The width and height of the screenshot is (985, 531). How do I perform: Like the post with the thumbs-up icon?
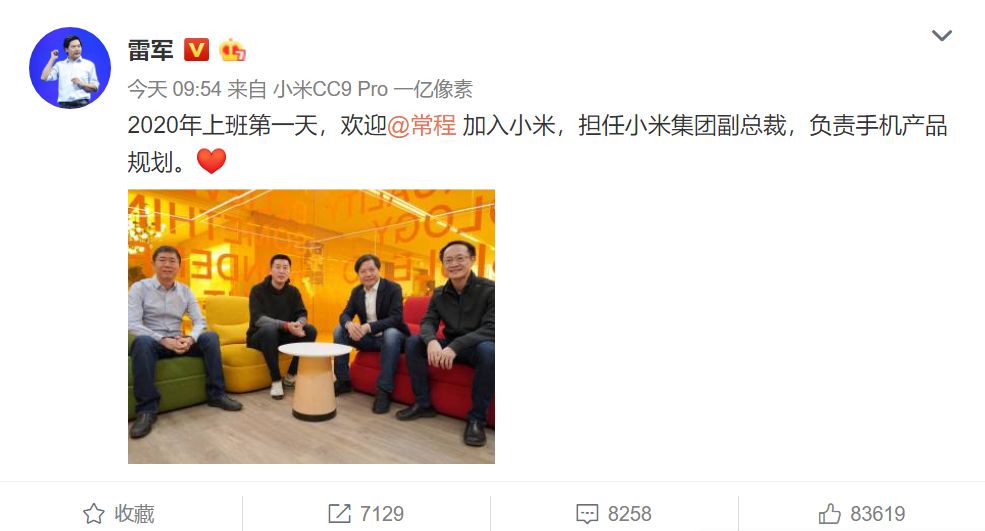[x=829, y=513]
